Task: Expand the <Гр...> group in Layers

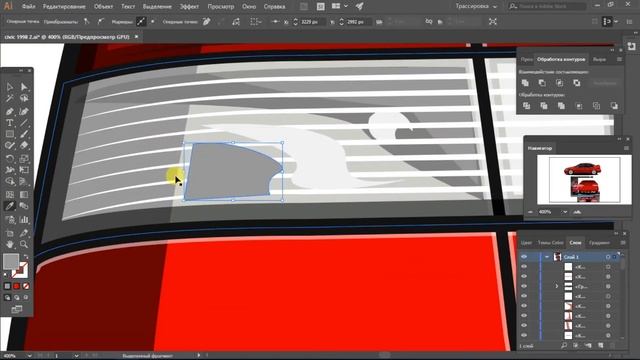Action: point(556,286)
